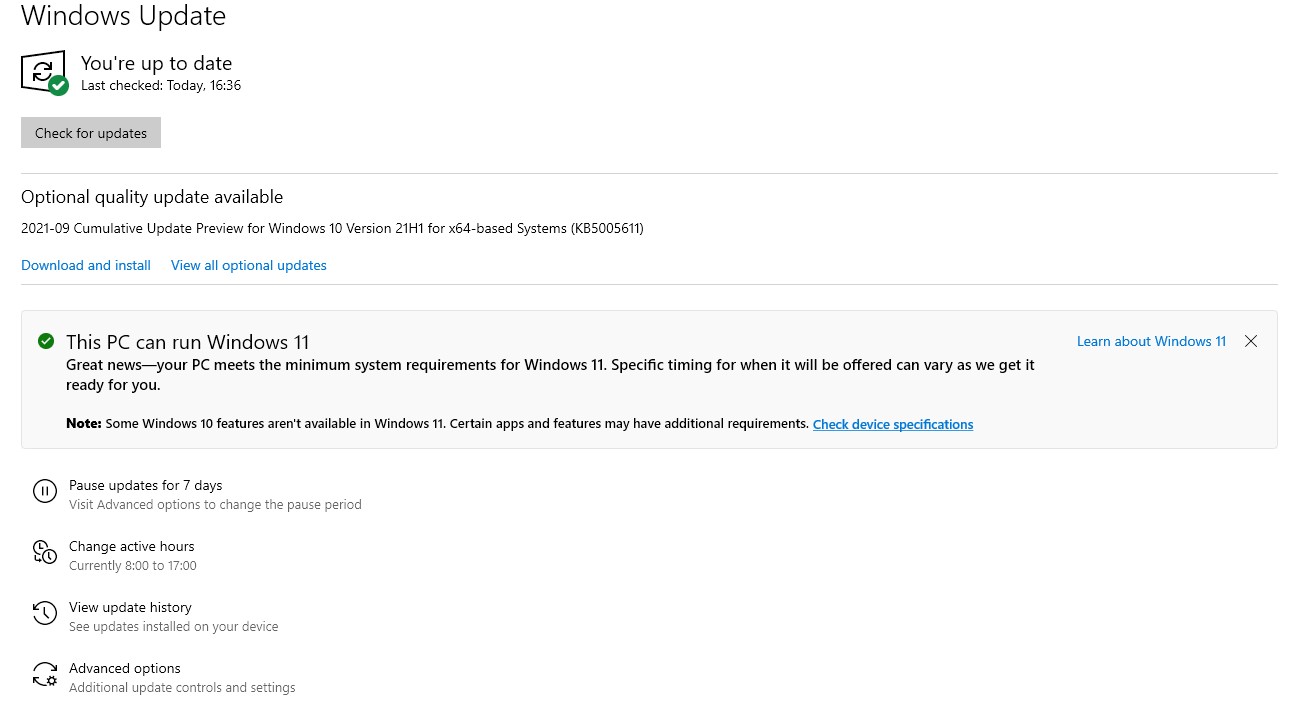Image resolution: width=1292 pixels, height=717 pixels.
Task: Open the Learn about Windows 11 link
Action: (x=1151, y=341)
